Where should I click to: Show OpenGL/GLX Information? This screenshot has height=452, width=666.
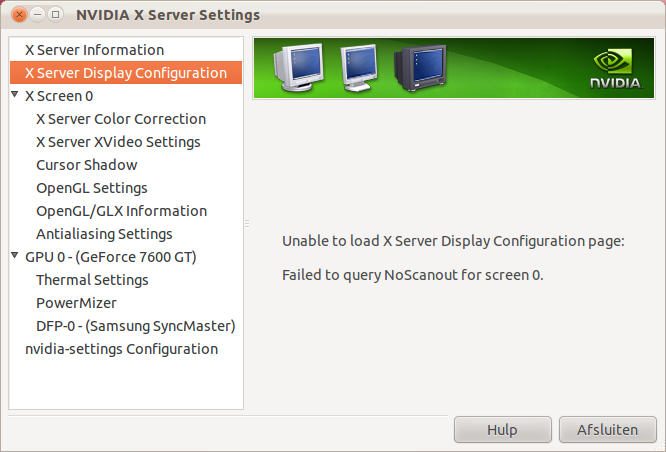[x=121, y=211]
